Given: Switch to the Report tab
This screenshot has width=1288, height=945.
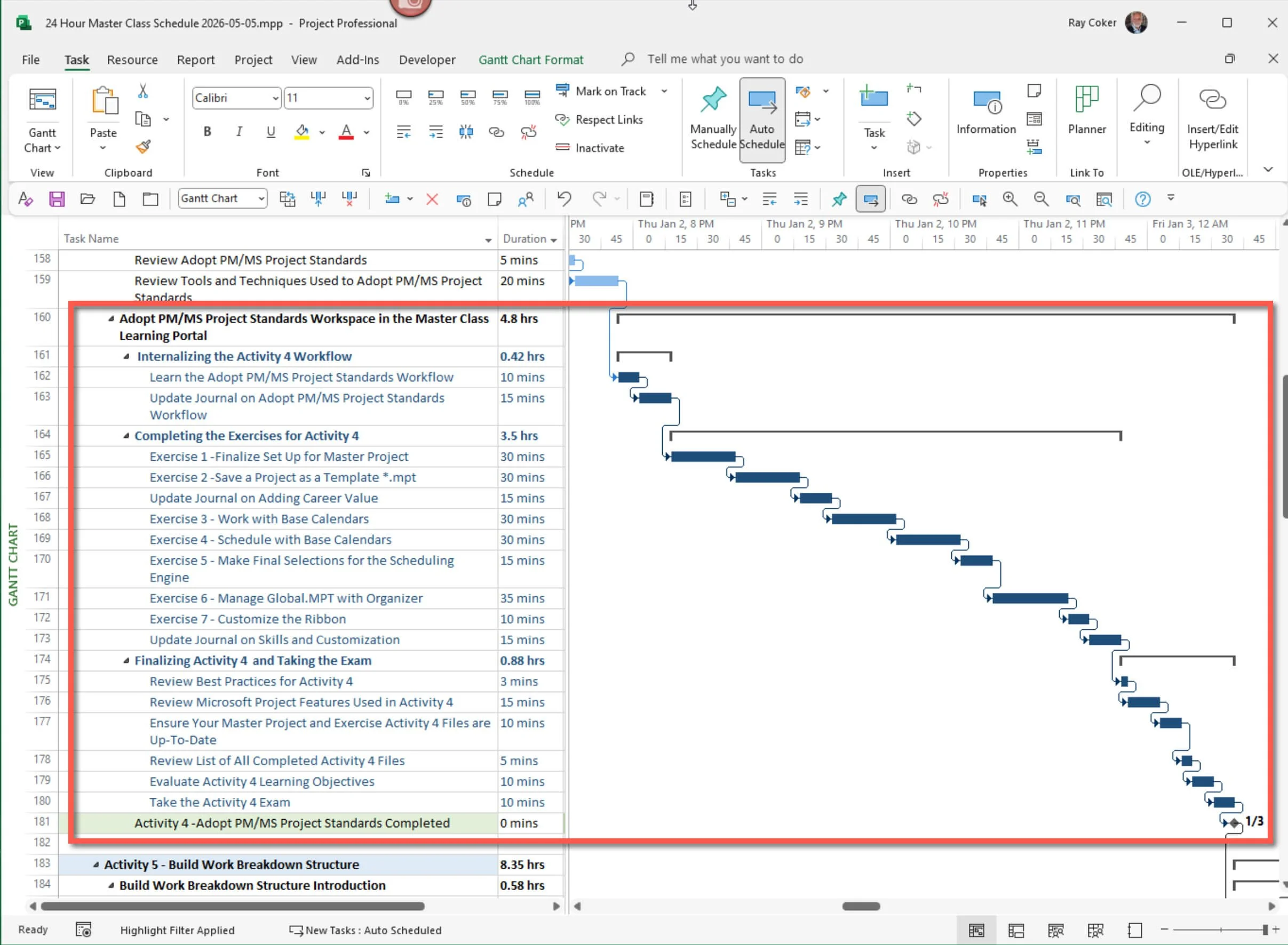Looking at the screenshot, I should point(196,60).
